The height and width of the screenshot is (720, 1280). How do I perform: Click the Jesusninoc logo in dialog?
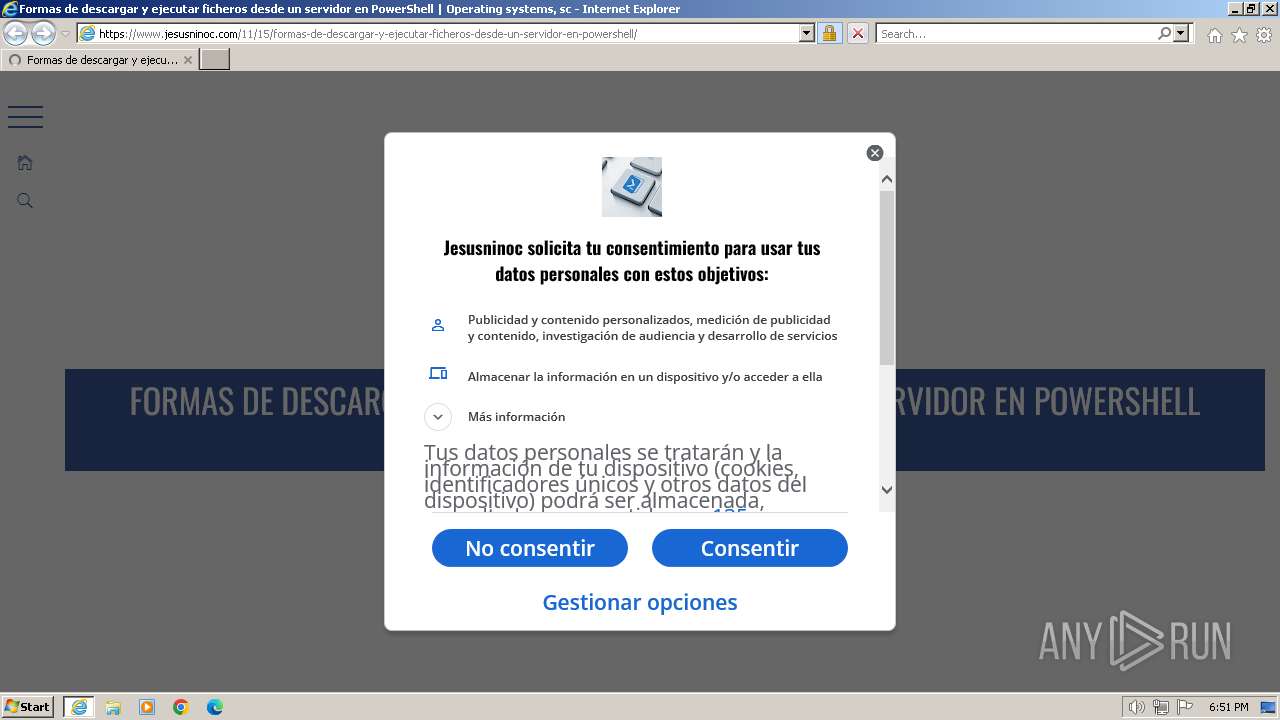[x=632, y=187]
